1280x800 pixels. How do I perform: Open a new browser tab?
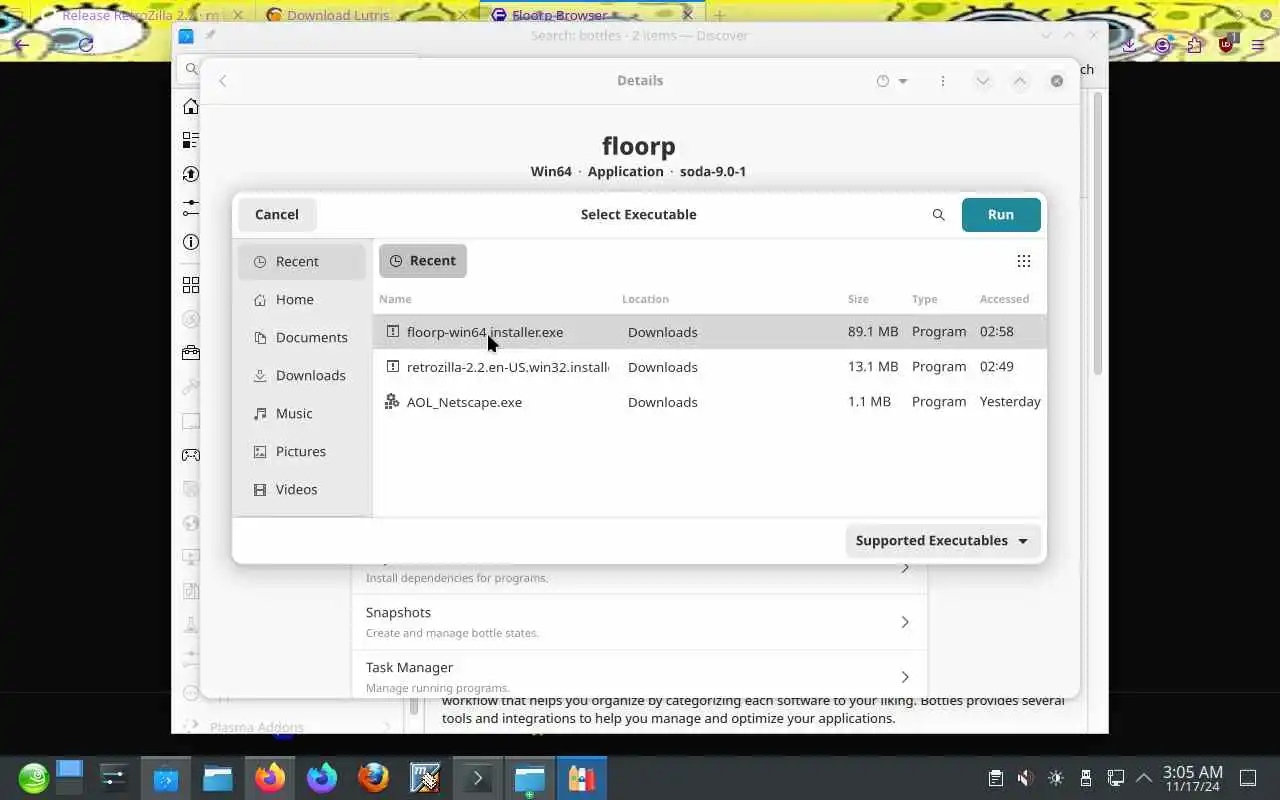click(x=719, y=15)
